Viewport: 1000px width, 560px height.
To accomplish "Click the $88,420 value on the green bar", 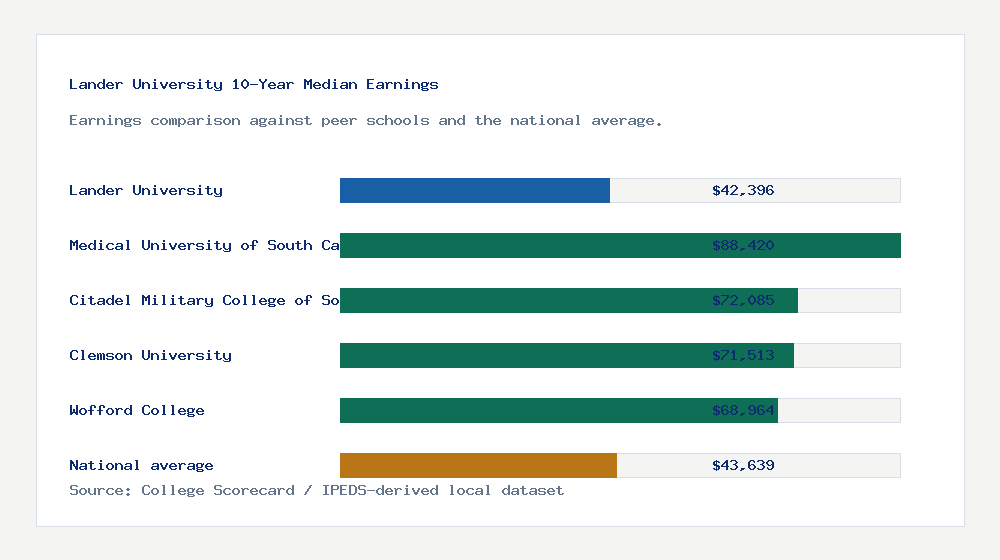I will 743,245.
